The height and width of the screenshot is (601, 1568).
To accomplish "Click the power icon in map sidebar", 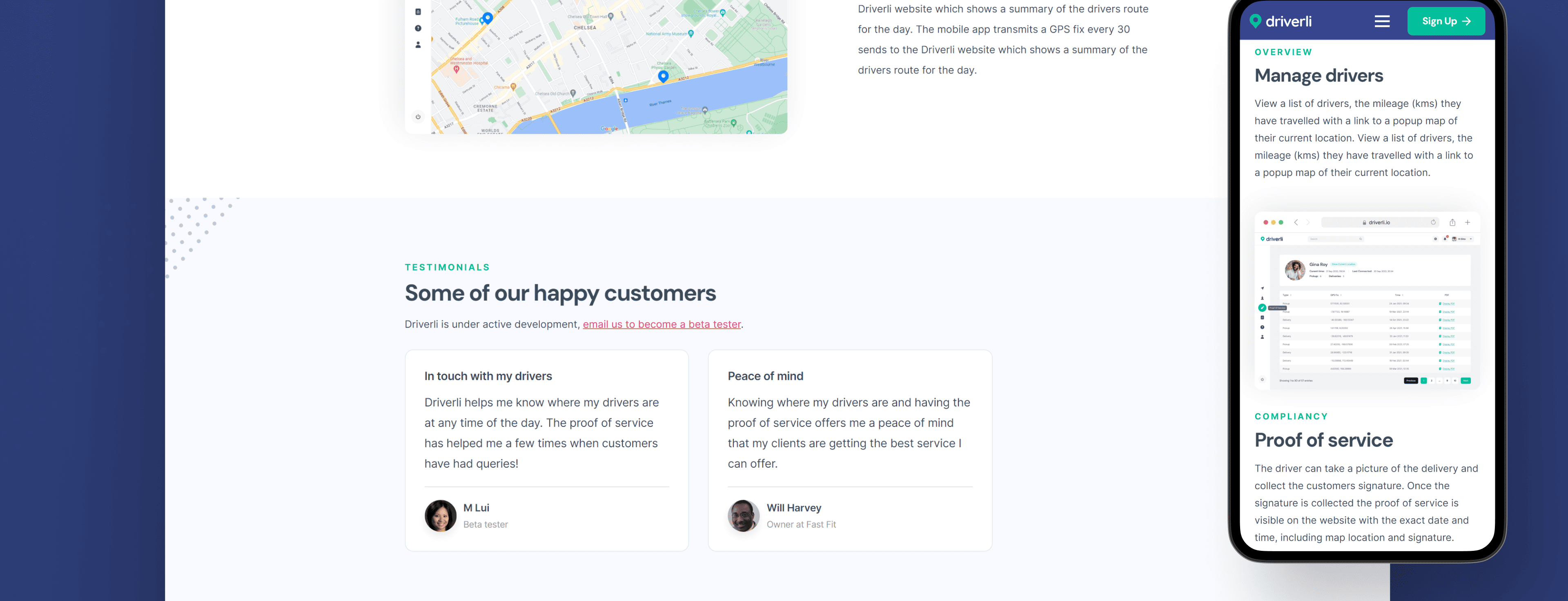I will tap(418, 117).
